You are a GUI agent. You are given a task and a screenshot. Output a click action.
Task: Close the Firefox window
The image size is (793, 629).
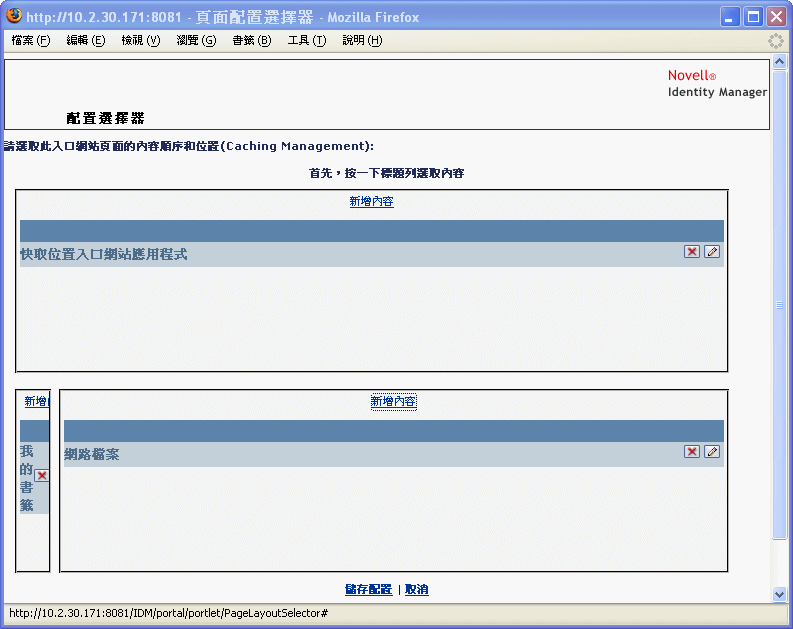(x=776, y=17)
